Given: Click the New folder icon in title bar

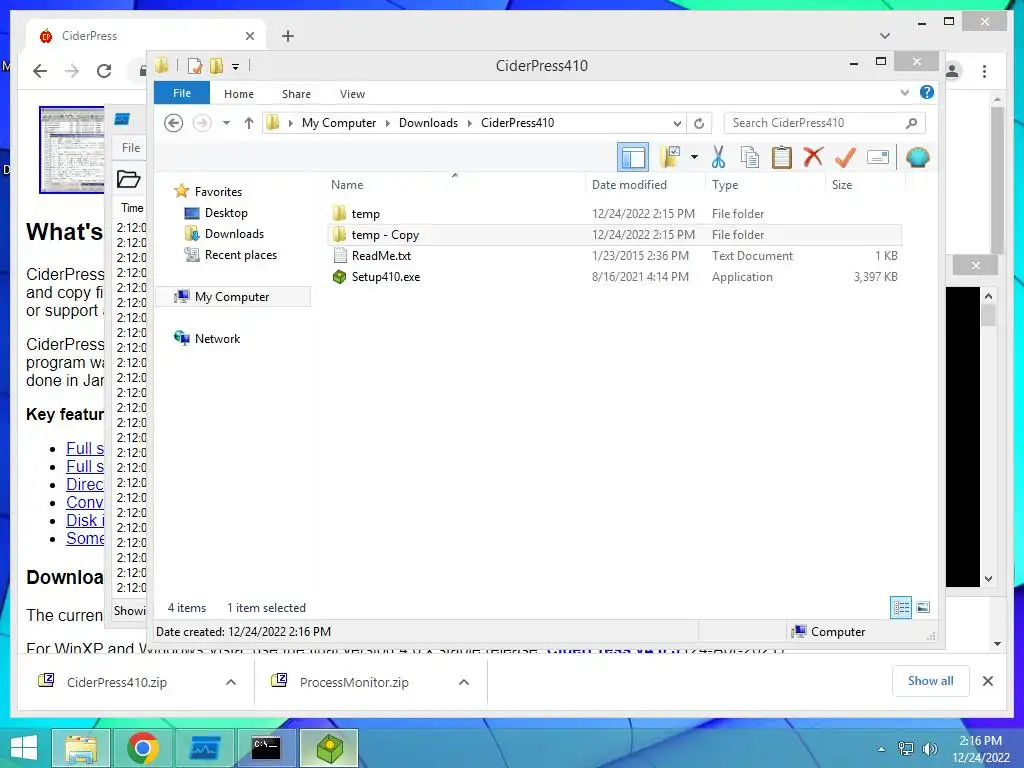Looking at the screenshot, I should point(216,65).
